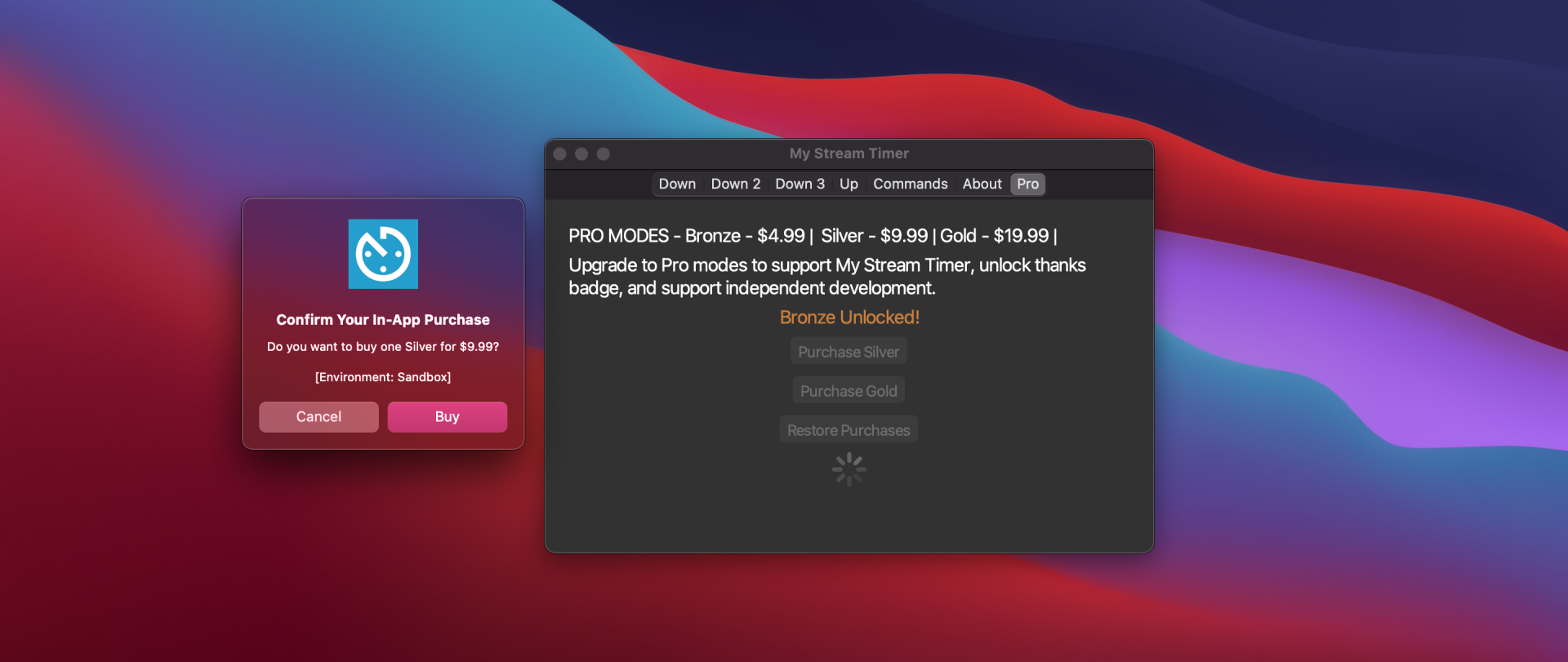
Task: Click the 'Upgrade to Pro modes' description text
Action: 827,277
